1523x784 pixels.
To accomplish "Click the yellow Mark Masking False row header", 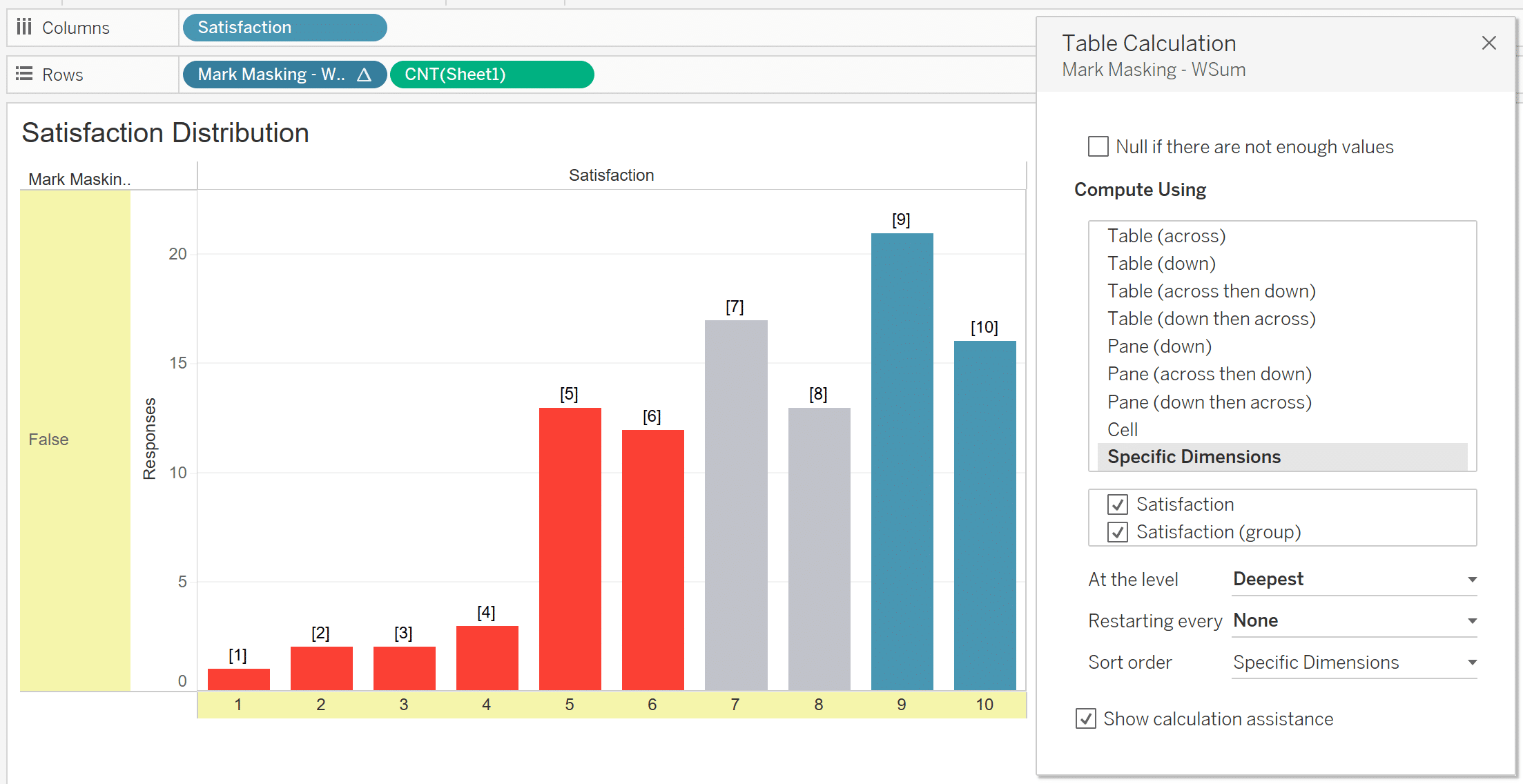I will [x=76, y=440].
